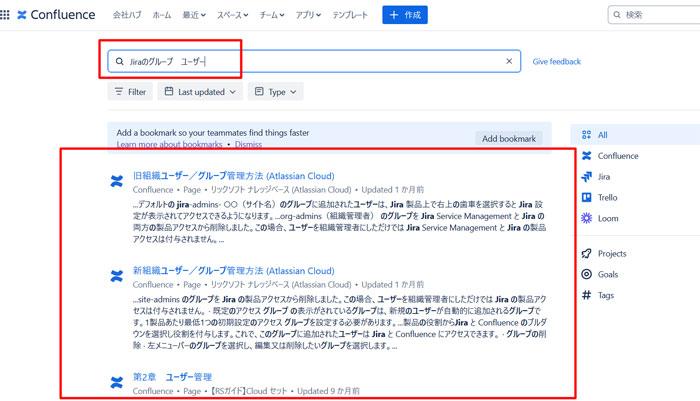
Task: Expand the チーム dropdown menu
Action: 272,15
